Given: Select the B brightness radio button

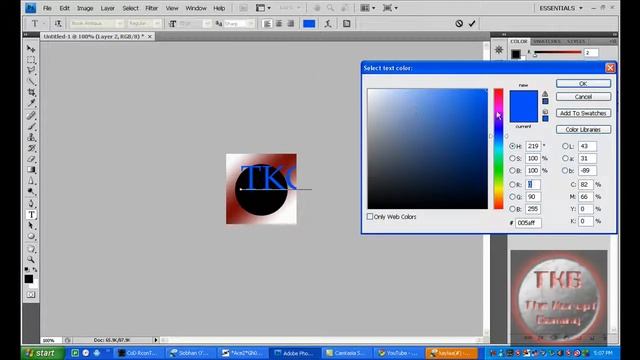Looking at the screenshot, I should pos(512,171).
